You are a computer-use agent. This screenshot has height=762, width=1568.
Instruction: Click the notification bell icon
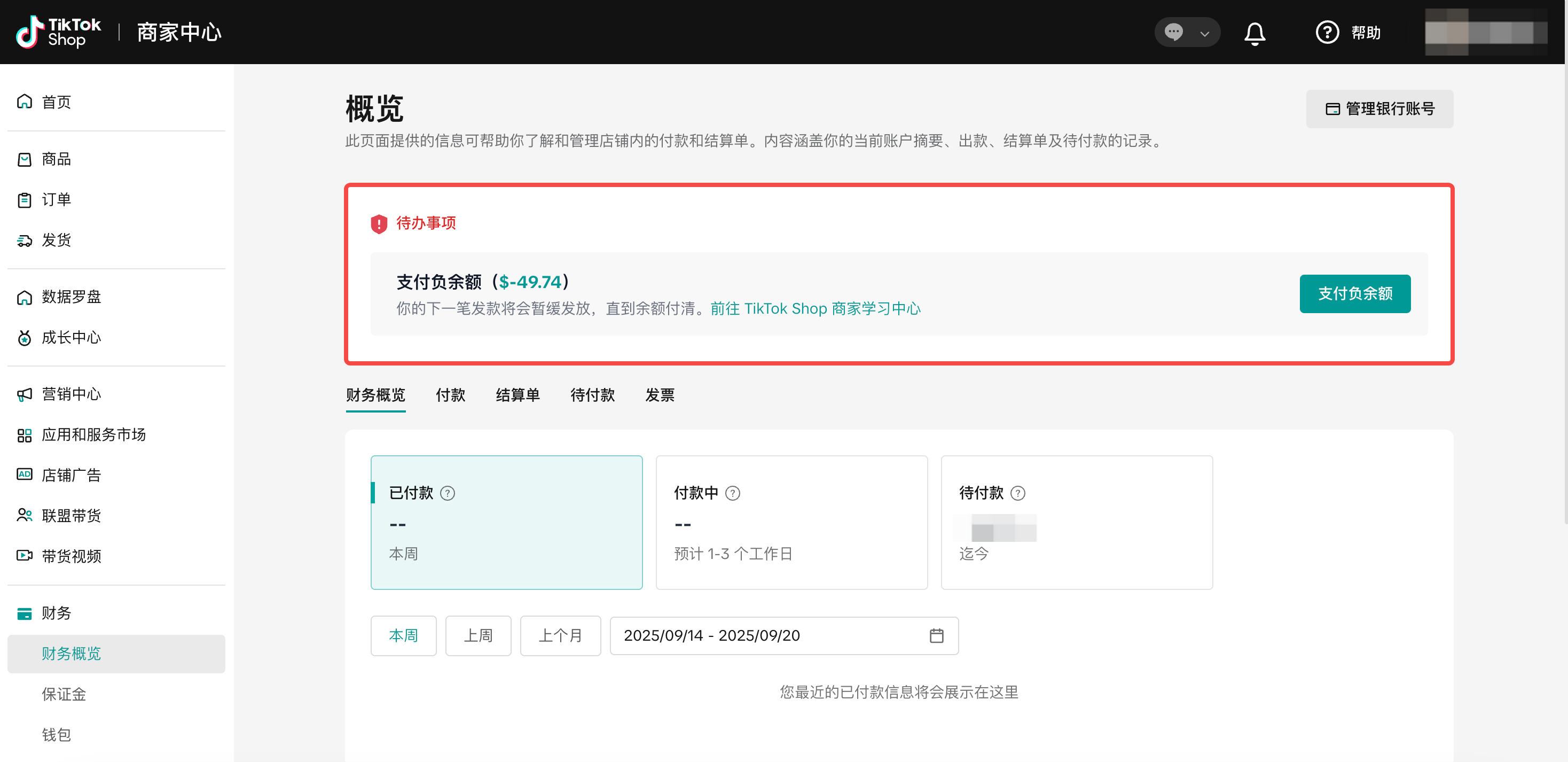(x=1255, y=33)
